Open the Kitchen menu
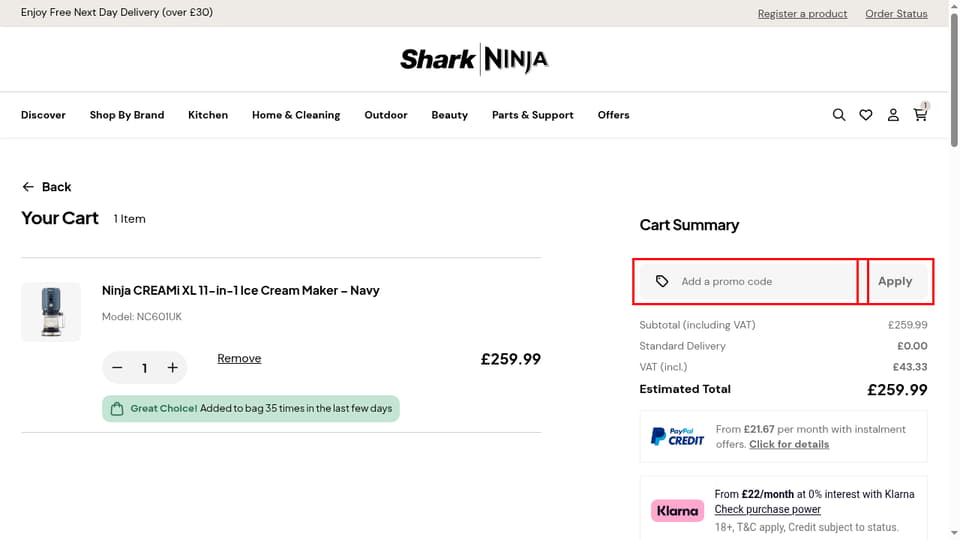The height and width of the screenshot is (540, 960). [x=208, y=114]
